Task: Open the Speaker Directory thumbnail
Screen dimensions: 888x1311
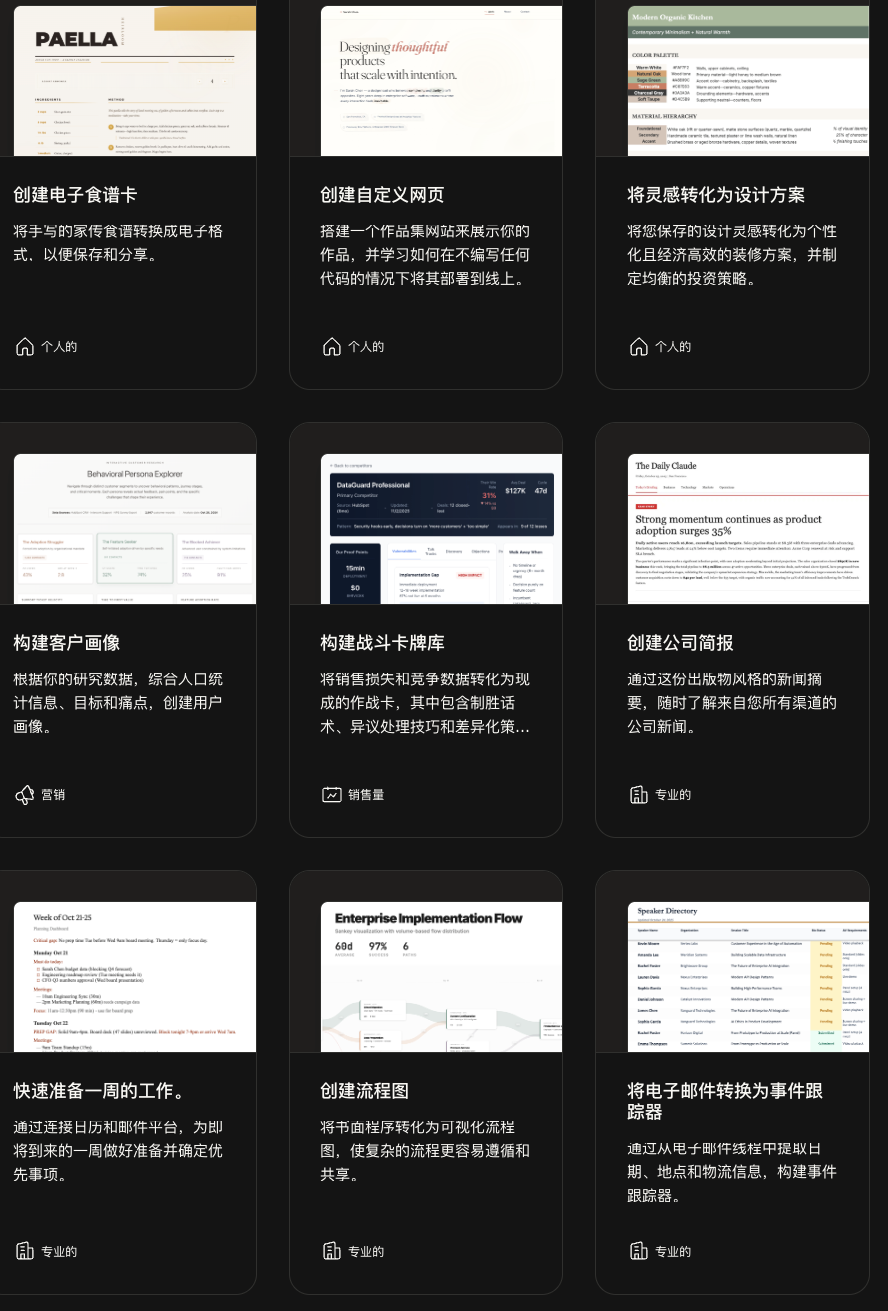Action: coord(748,976)
